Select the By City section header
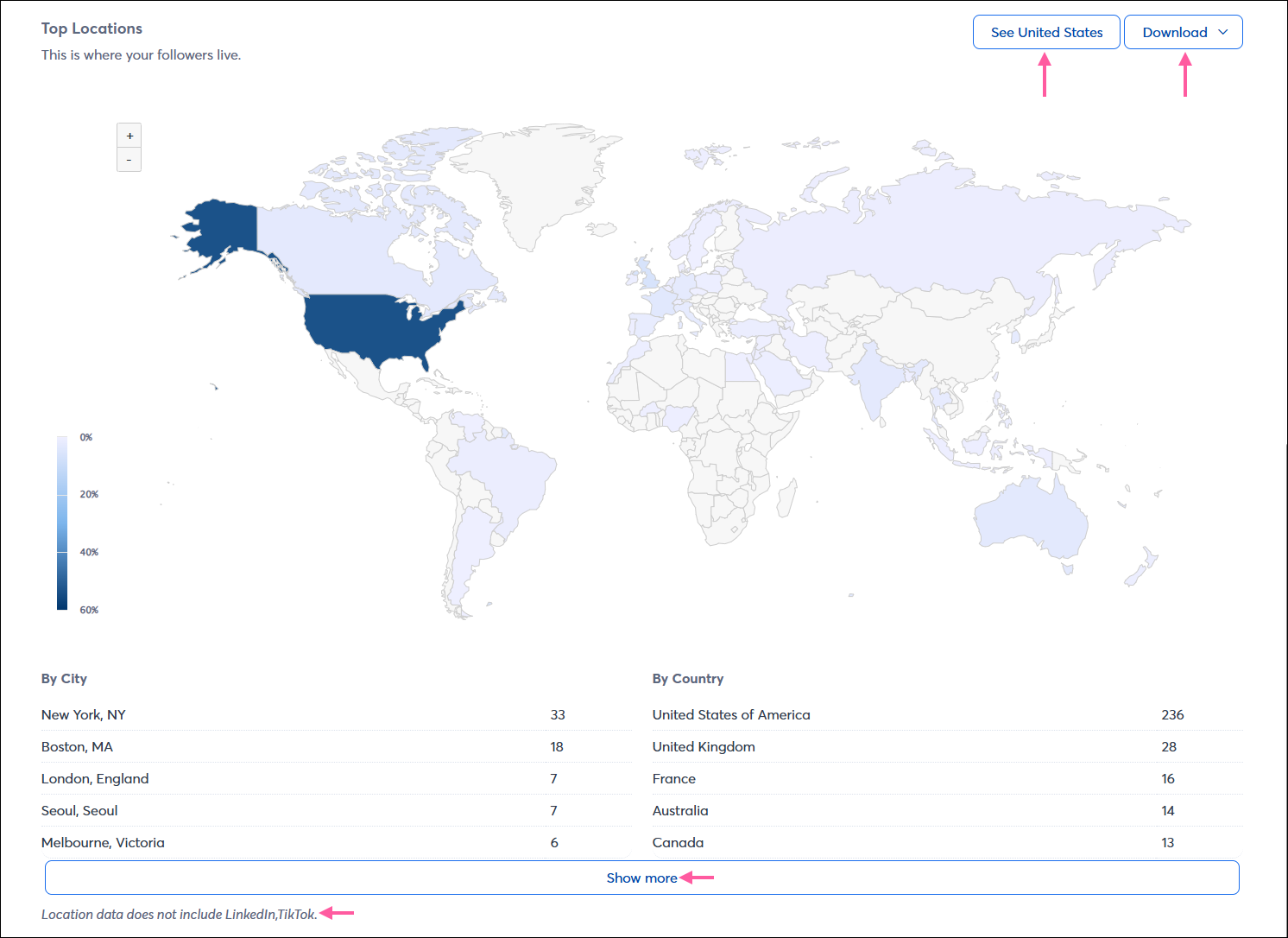Image resolution: width=1288 pixels, height=938 pixels. [x=64, y=679]
